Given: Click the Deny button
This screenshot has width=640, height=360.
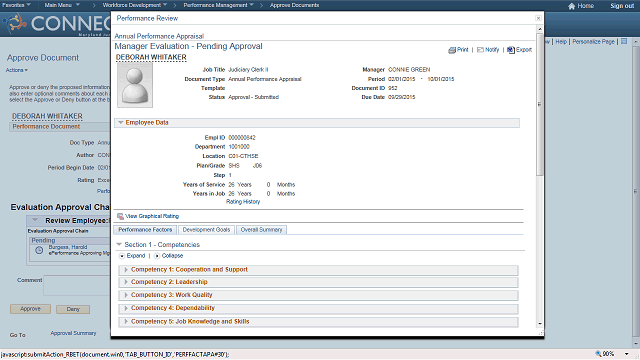Looking at the screenshot, I should coord(73,309).
